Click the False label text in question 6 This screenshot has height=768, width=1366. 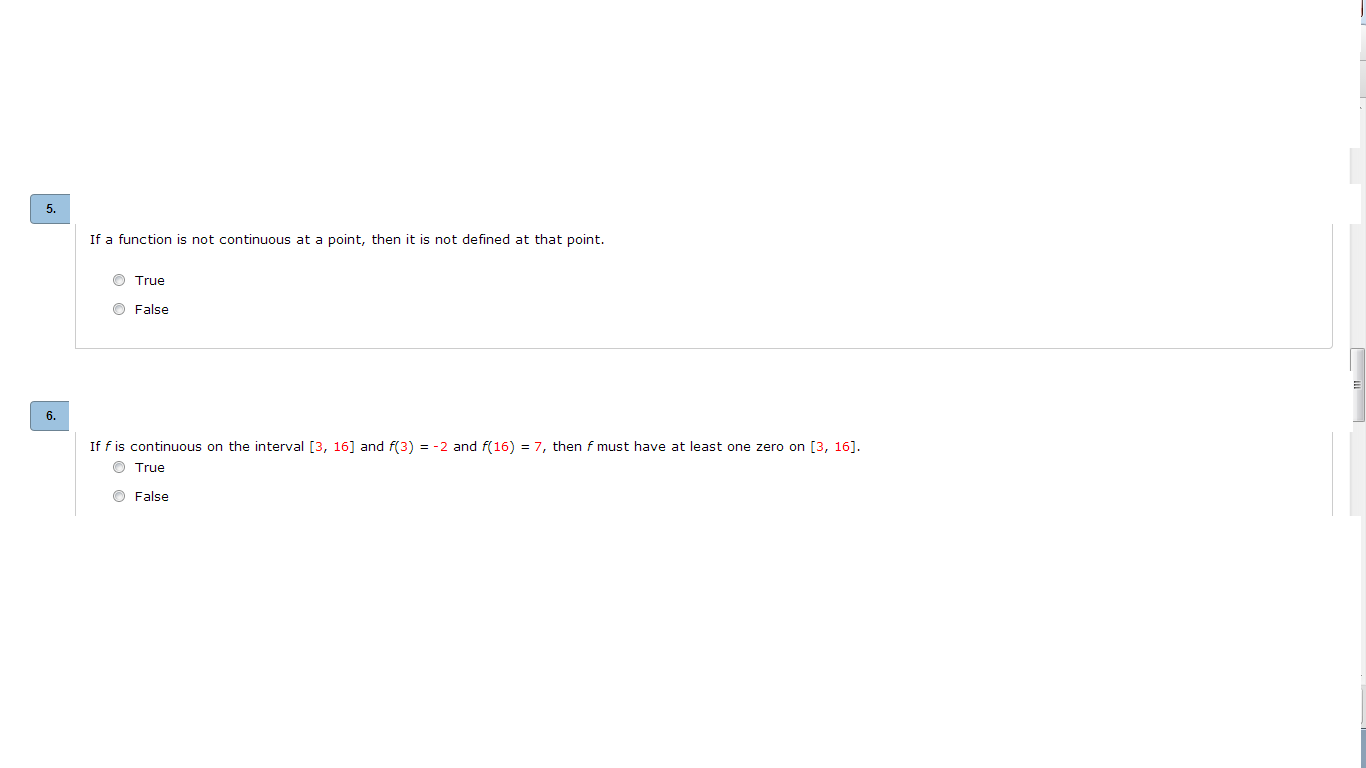[152, 496]
